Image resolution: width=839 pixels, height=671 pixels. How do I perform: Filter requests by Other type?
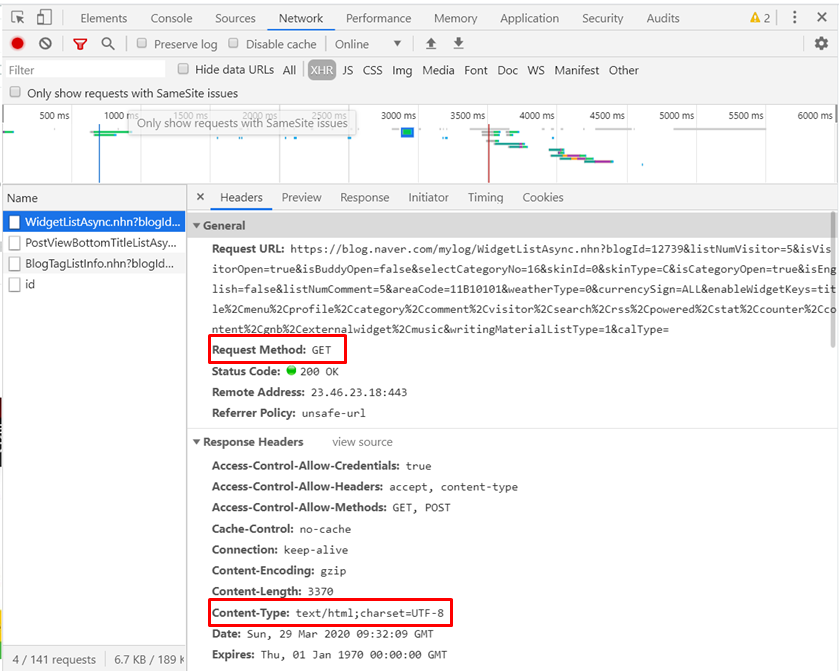[x=623, y=70]
